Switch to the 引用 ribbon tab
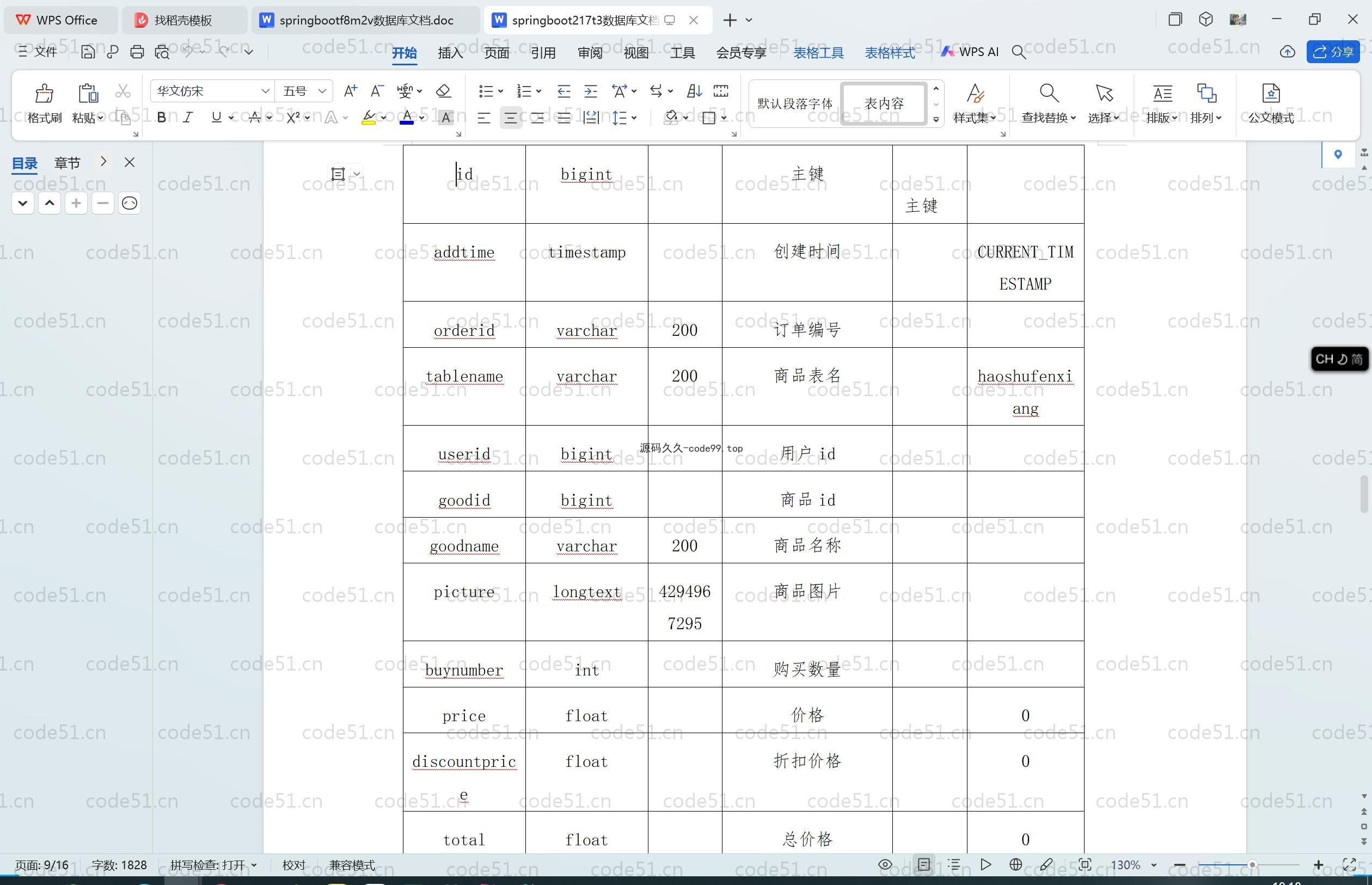The height and width of the screenshot is (885, 1372). 543,53
